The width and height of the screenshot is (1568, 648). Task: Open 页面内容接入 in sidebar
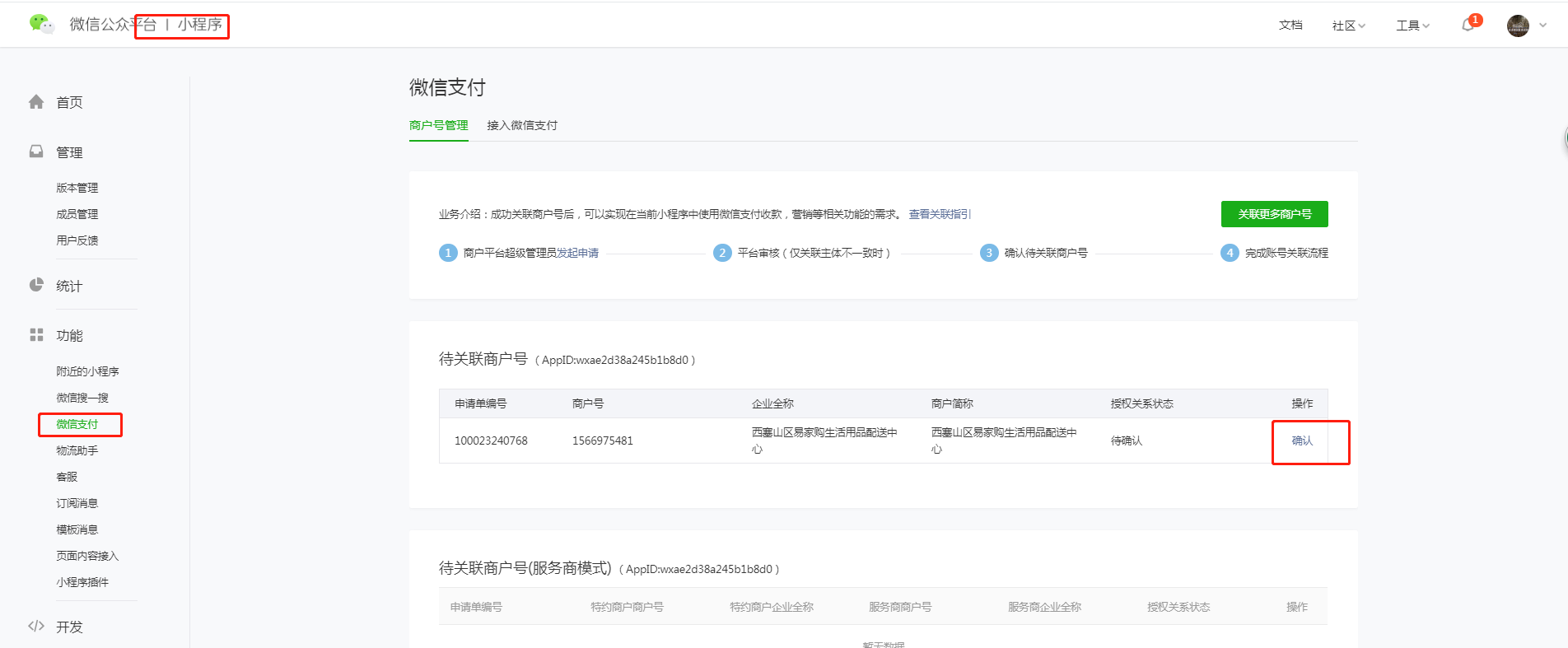[x=87, y=556]
